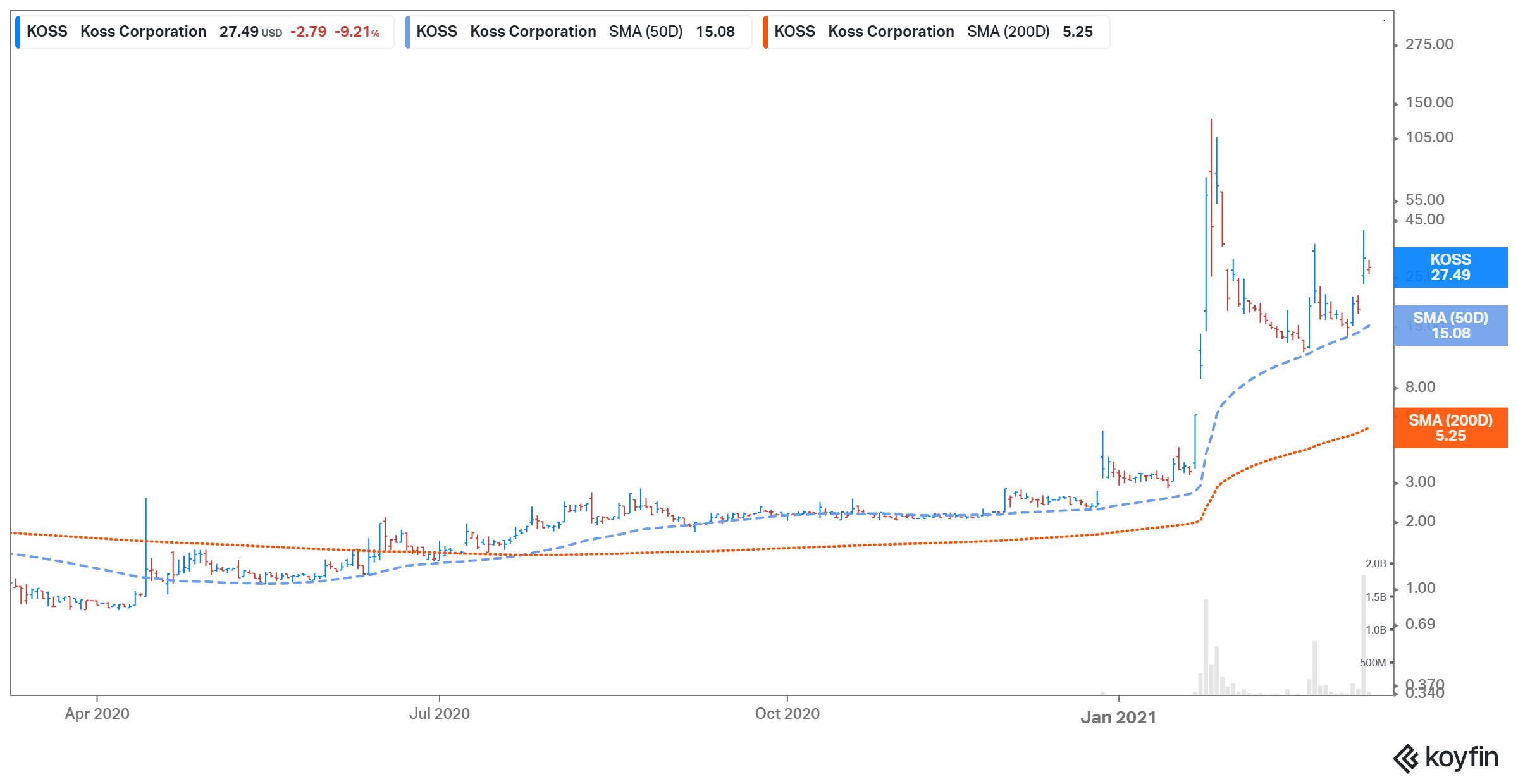Click the SMA (50D) legend box

pos(578,32)
